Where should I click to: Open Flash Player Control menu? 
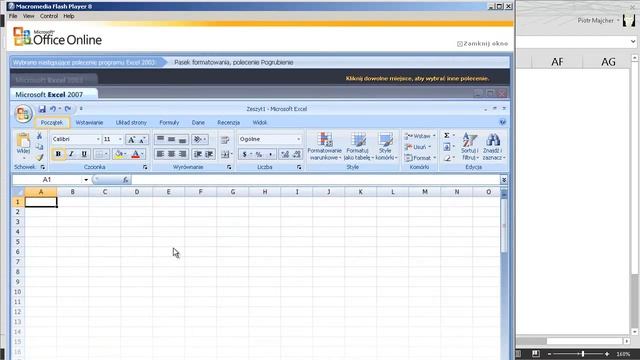[49, 16]
